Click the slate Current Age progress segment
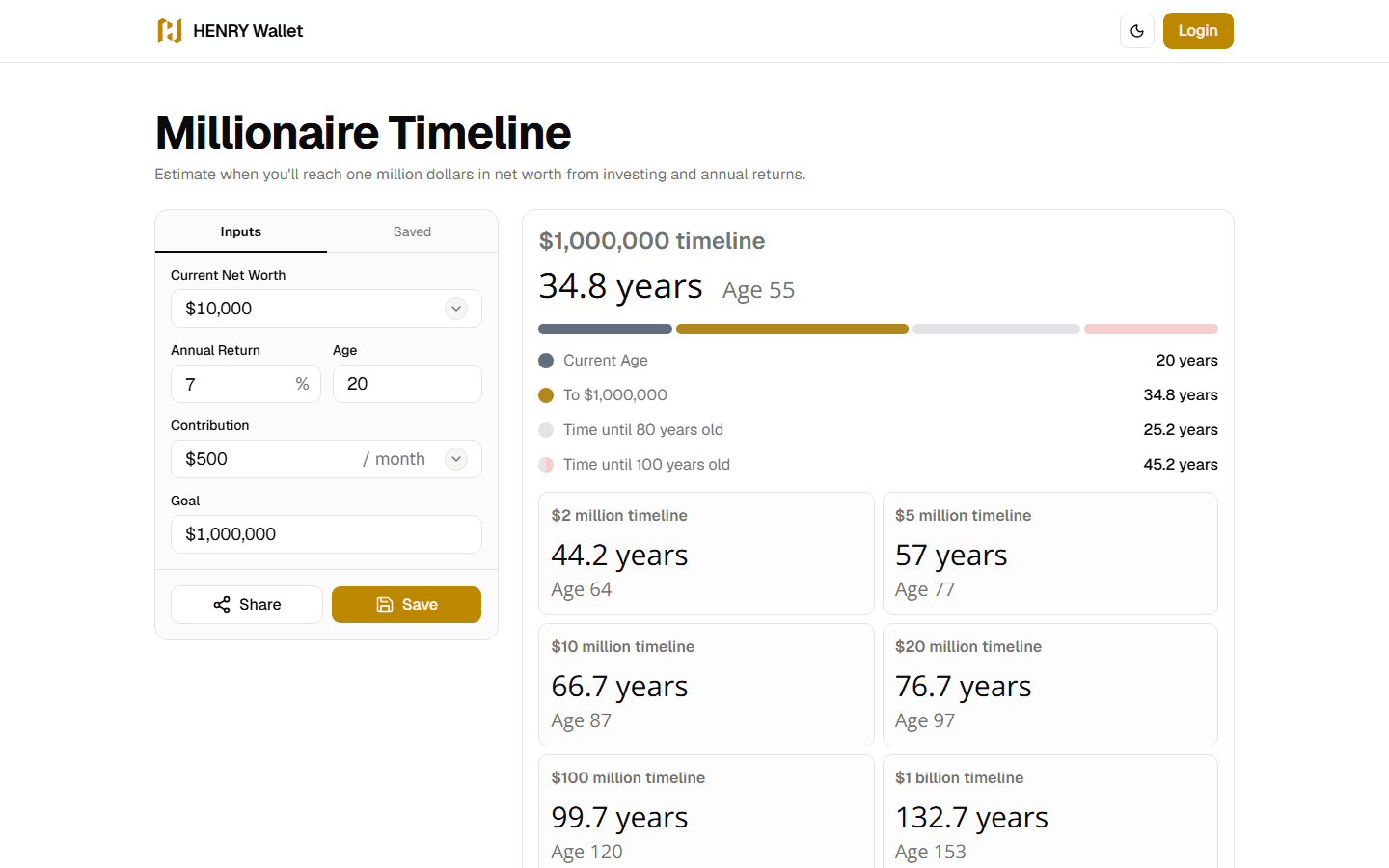The height and width of the screenshot is (868, 1389). pos(605,329)
